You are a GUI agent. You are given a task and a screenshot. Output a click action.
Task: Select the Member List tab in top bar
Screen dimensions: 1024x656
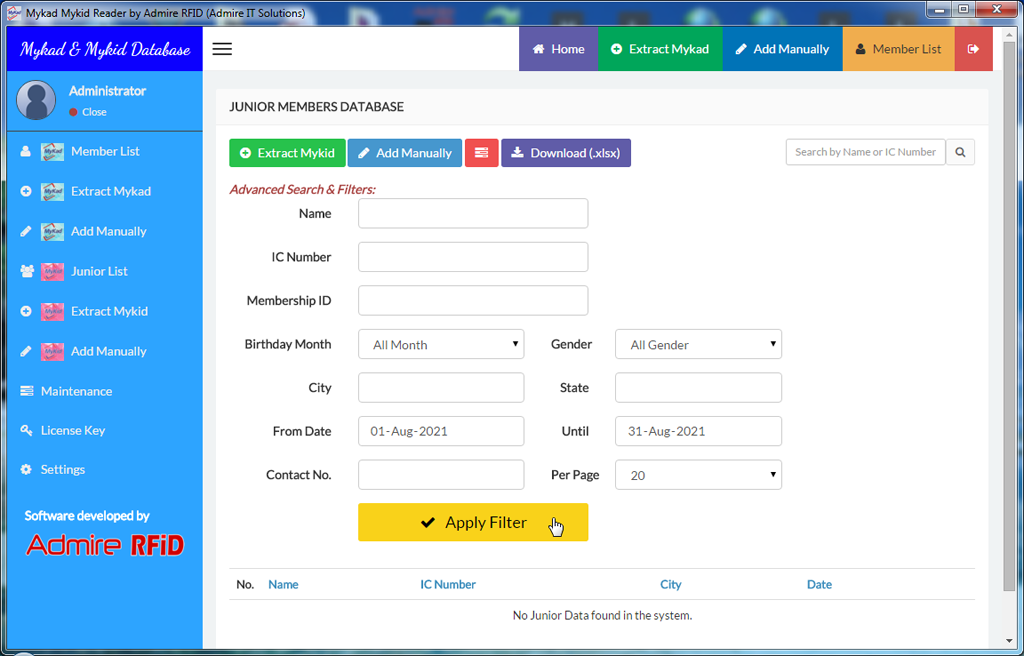[x=898, y=49]
